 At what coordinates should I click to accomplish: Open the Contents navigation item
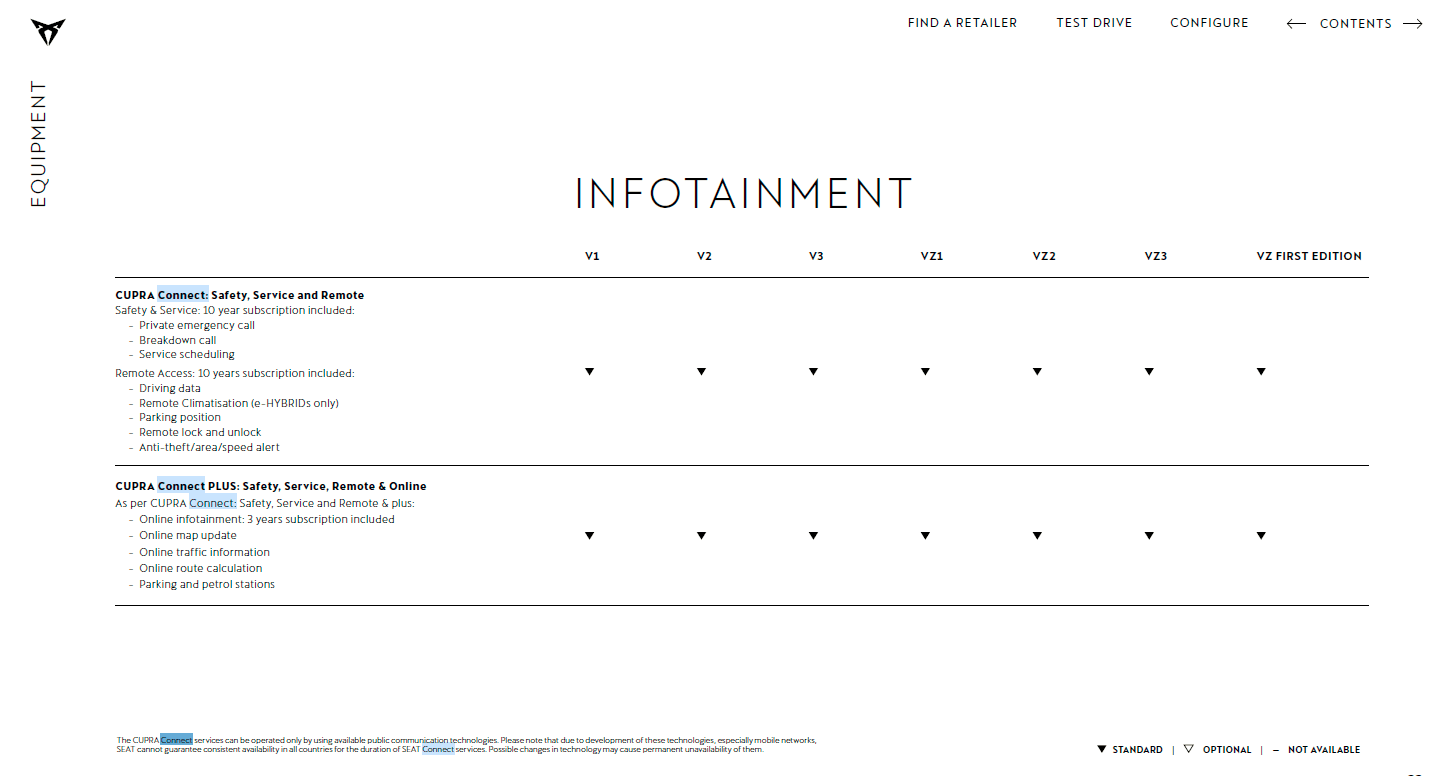pos(1355,24)
